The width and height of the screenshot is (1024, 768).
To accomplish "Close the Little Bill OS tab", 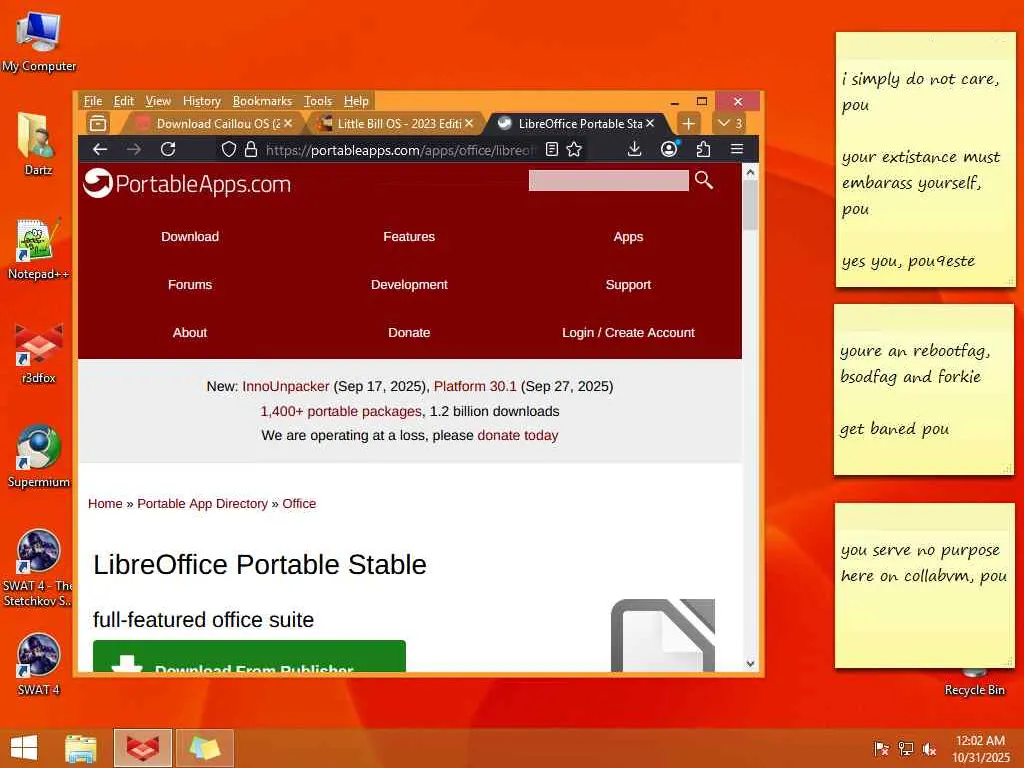I will click(x=469, y=123).
